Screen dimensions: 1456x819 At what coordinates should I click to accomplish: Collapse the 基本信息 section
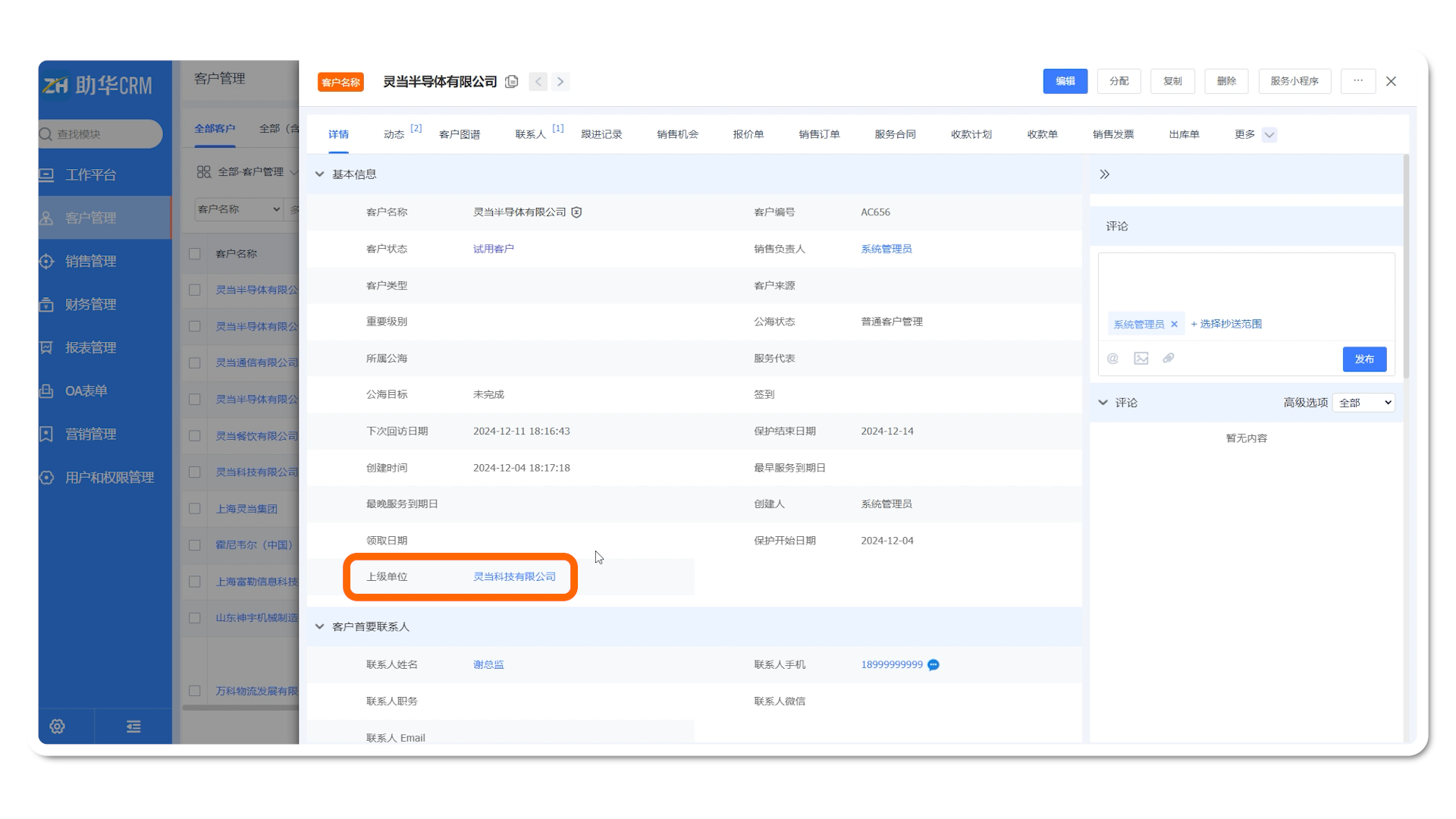tap(320, 174)
